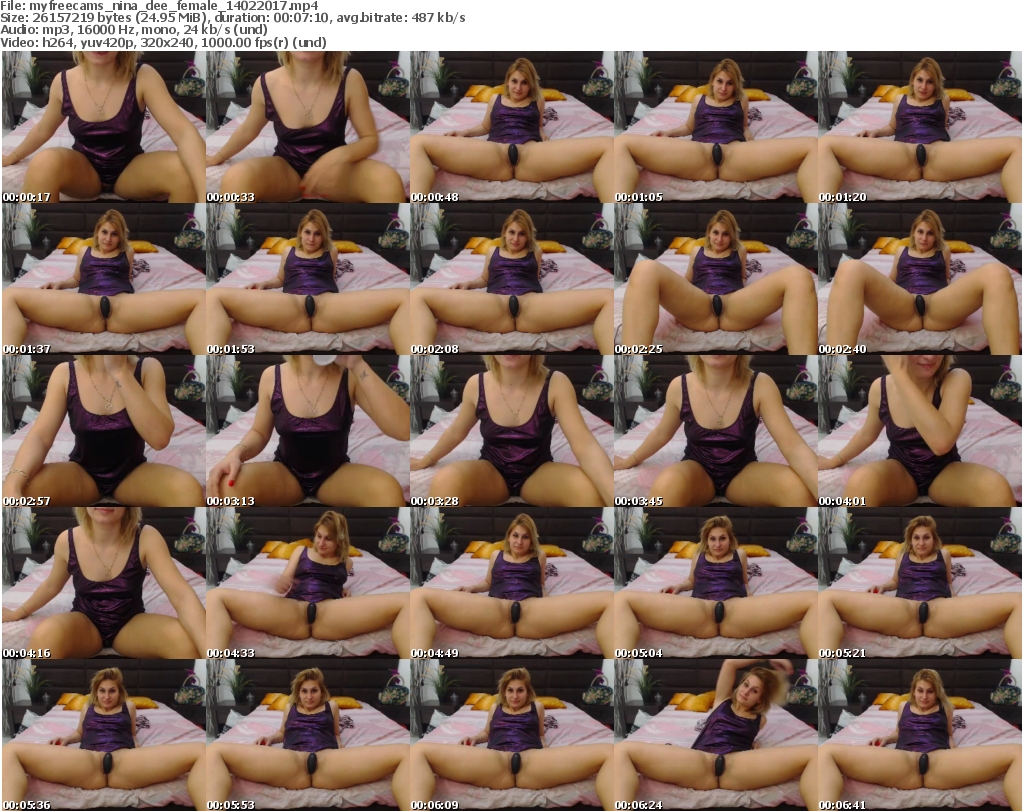Go to the thumbnail stamped 00:06:24
The image size is (1024, 811).
click(x=715, y=735)
